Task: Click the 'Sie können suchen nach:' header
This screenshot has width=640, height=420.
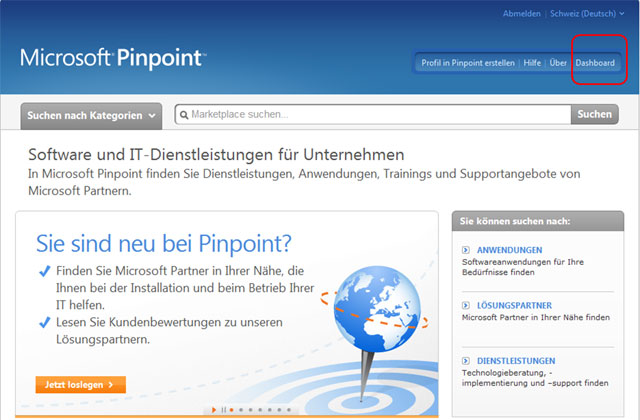Action: (x=515, y=221)
